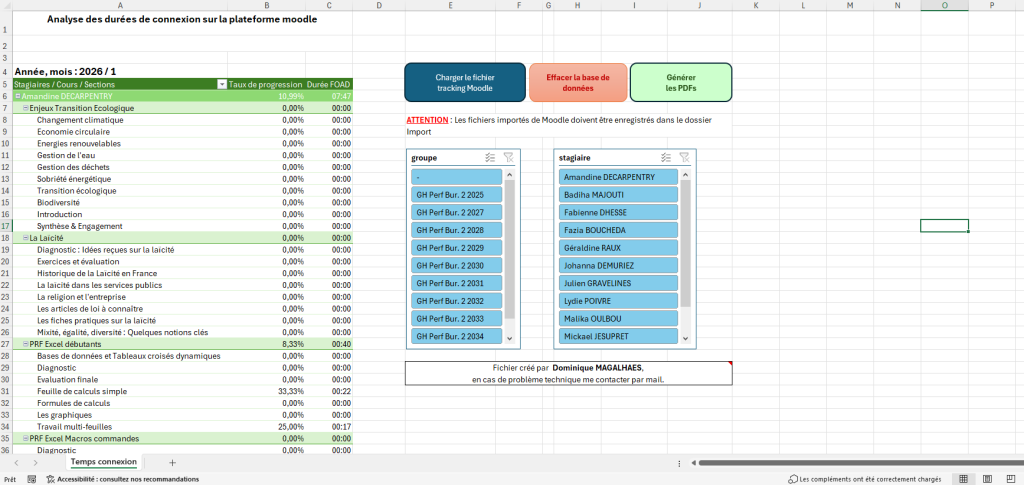Click the Durée FOAD header cell
This screenshot has width=1024, height=485.
coord(328,84)
